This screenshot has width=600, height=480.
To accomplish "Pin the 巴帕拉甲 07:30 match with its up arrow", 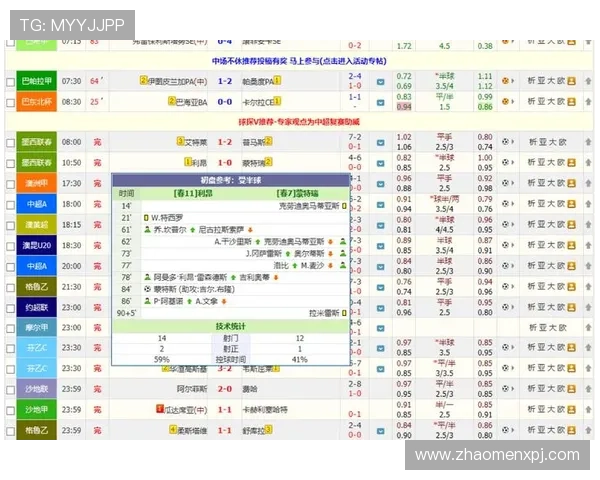I will tap(588, 81).
